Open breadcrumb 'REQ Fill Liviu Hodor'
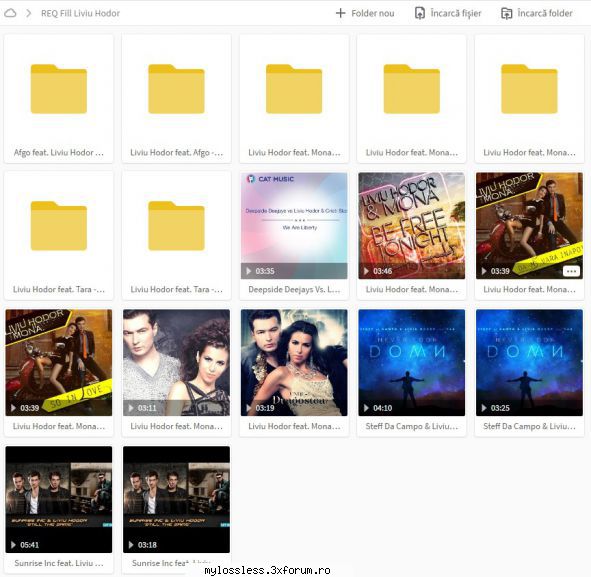Viewport: 591px width, 577px height. (80, 13)
